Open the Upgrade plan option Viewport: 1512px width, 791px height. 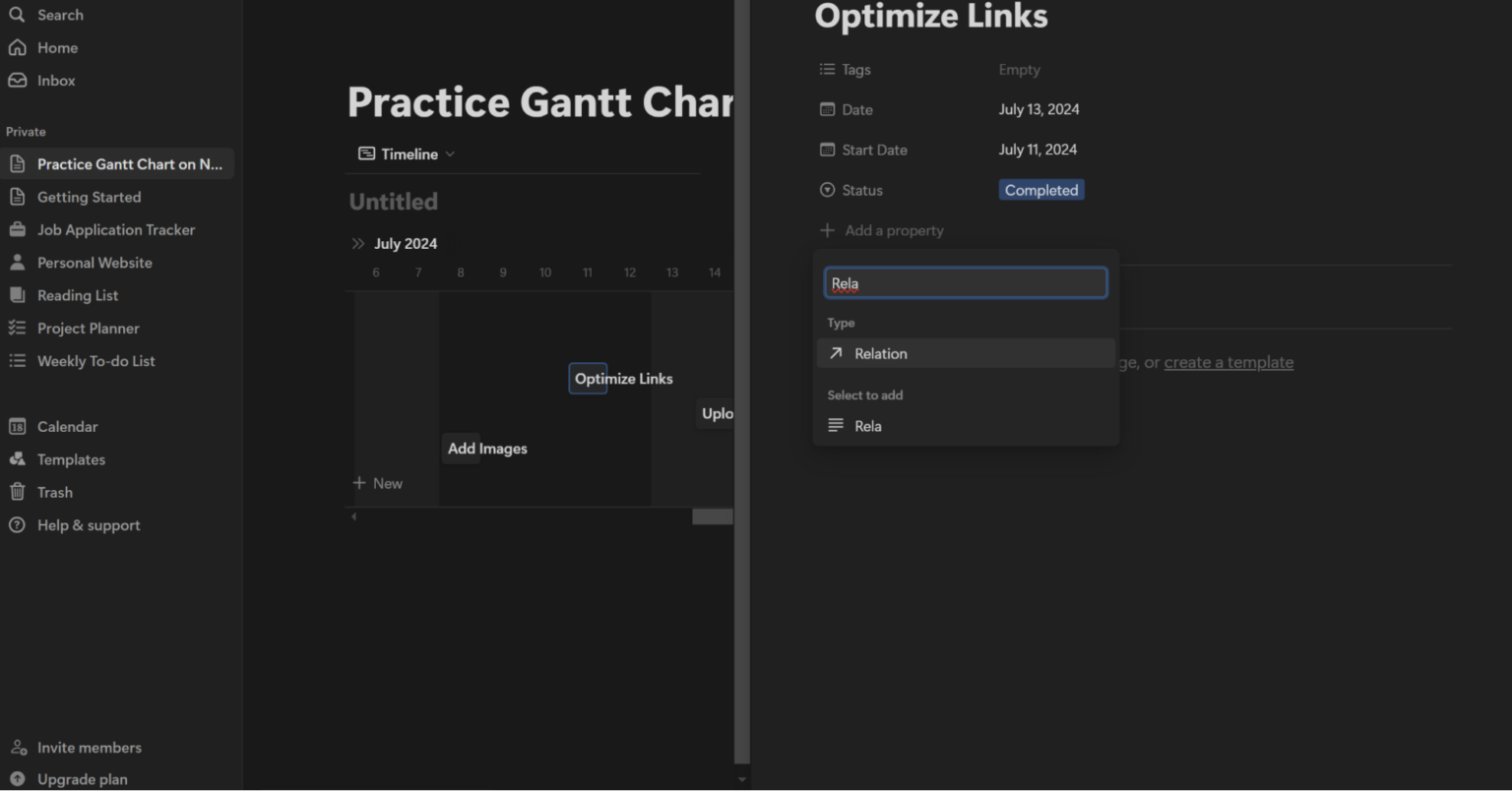(x=80, y=778)
